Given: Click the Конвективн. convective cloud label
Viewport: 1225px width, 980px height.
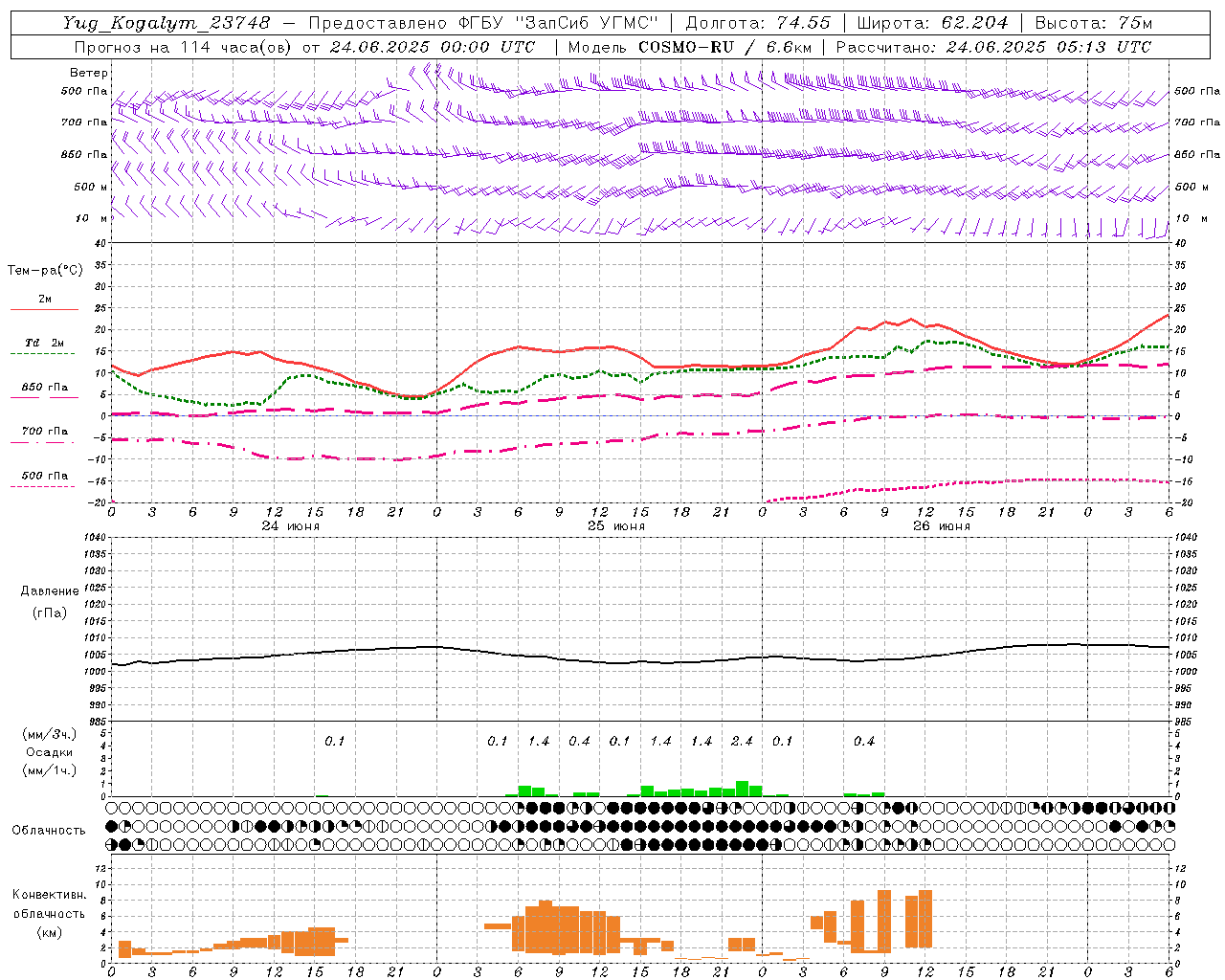Looking at the screenshot, I should pos(49,895).
